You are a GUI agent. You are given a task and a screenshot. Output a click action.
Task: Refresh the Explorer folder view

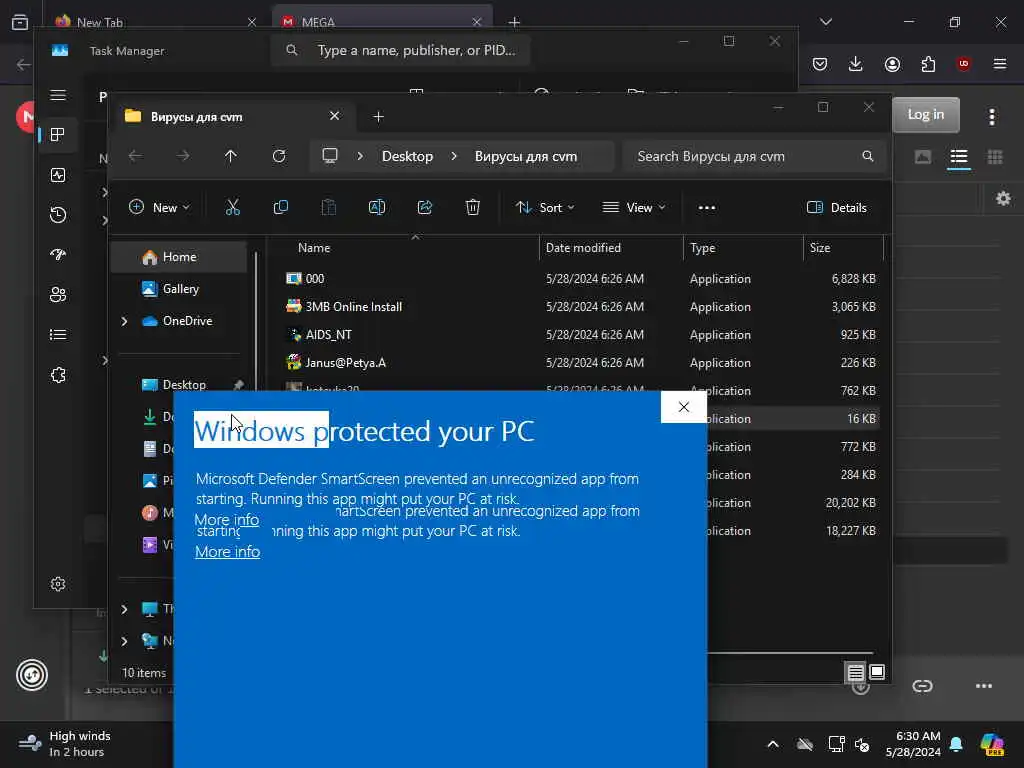coord(279,156)
